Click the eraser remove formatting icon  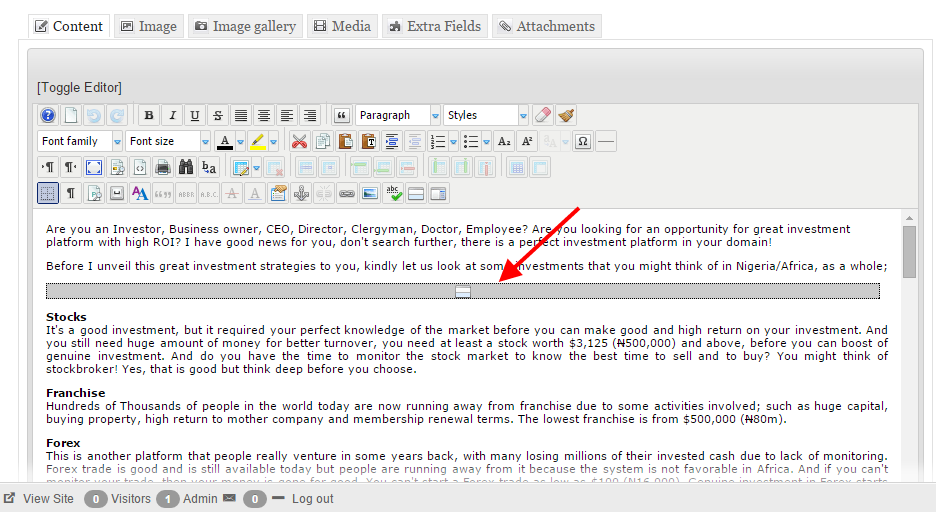tap(542, 116)
